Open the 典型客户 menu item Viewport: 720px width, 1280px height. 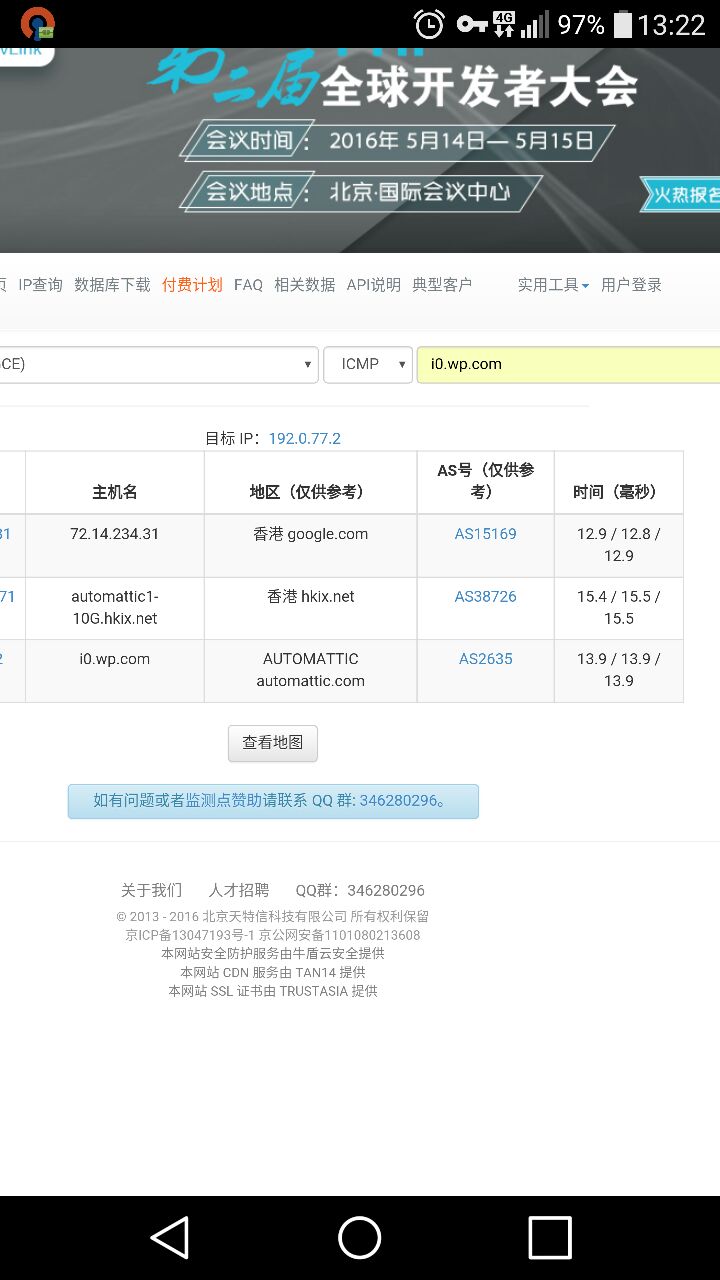click(x=442, y=285)
